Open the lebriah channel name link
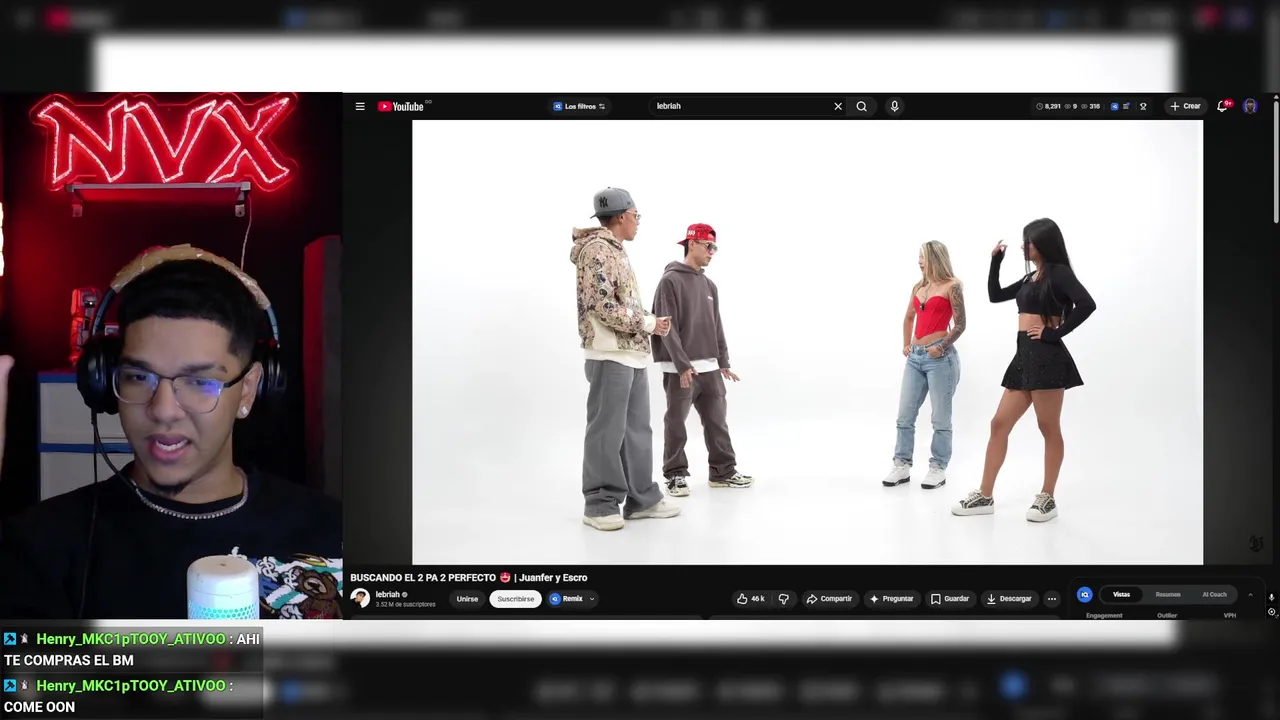This screenshot has height=720, width=1280. (387, 594)
